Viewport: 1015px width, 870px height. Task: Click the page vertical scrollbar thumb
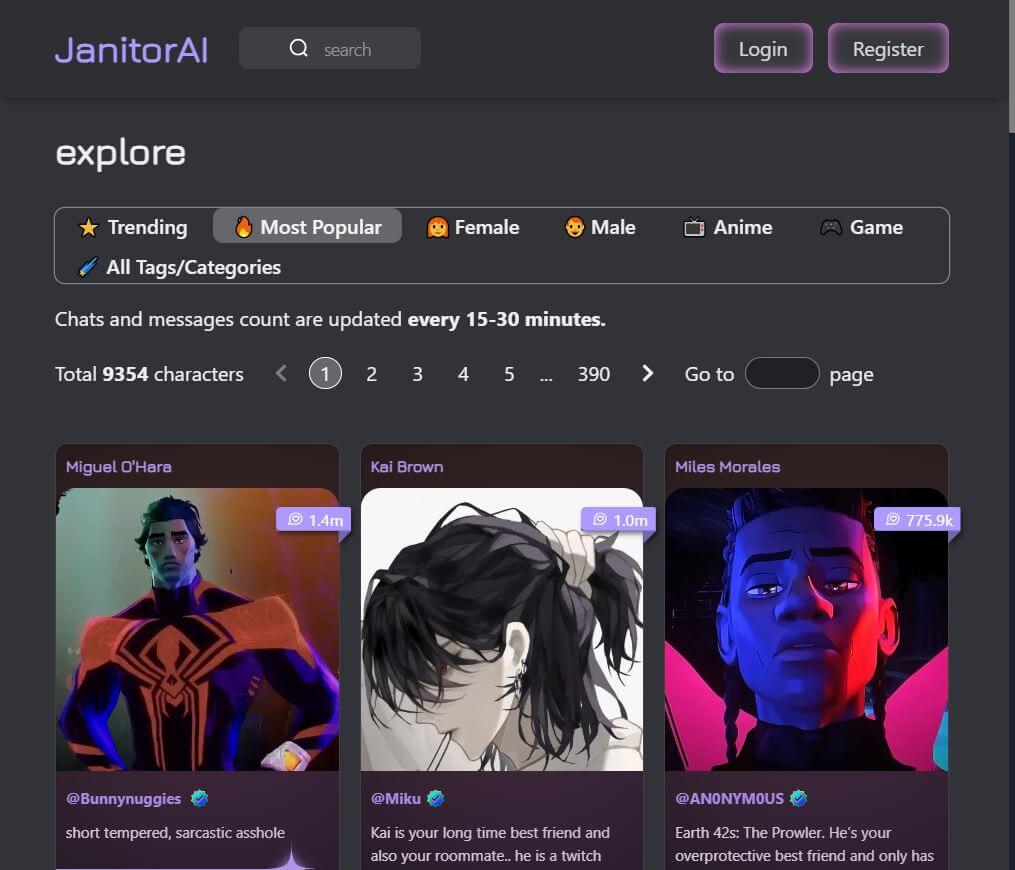point(1011,67)
